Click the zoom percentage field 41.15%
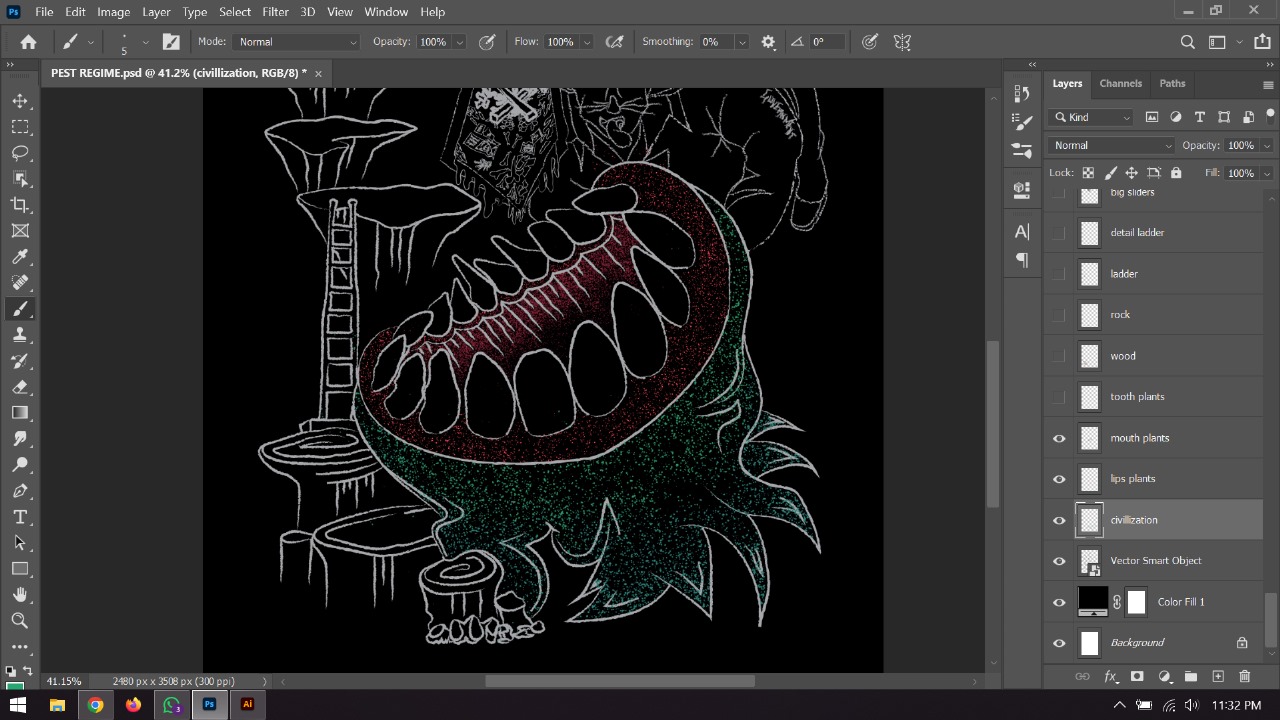 [x=65, y=681]
